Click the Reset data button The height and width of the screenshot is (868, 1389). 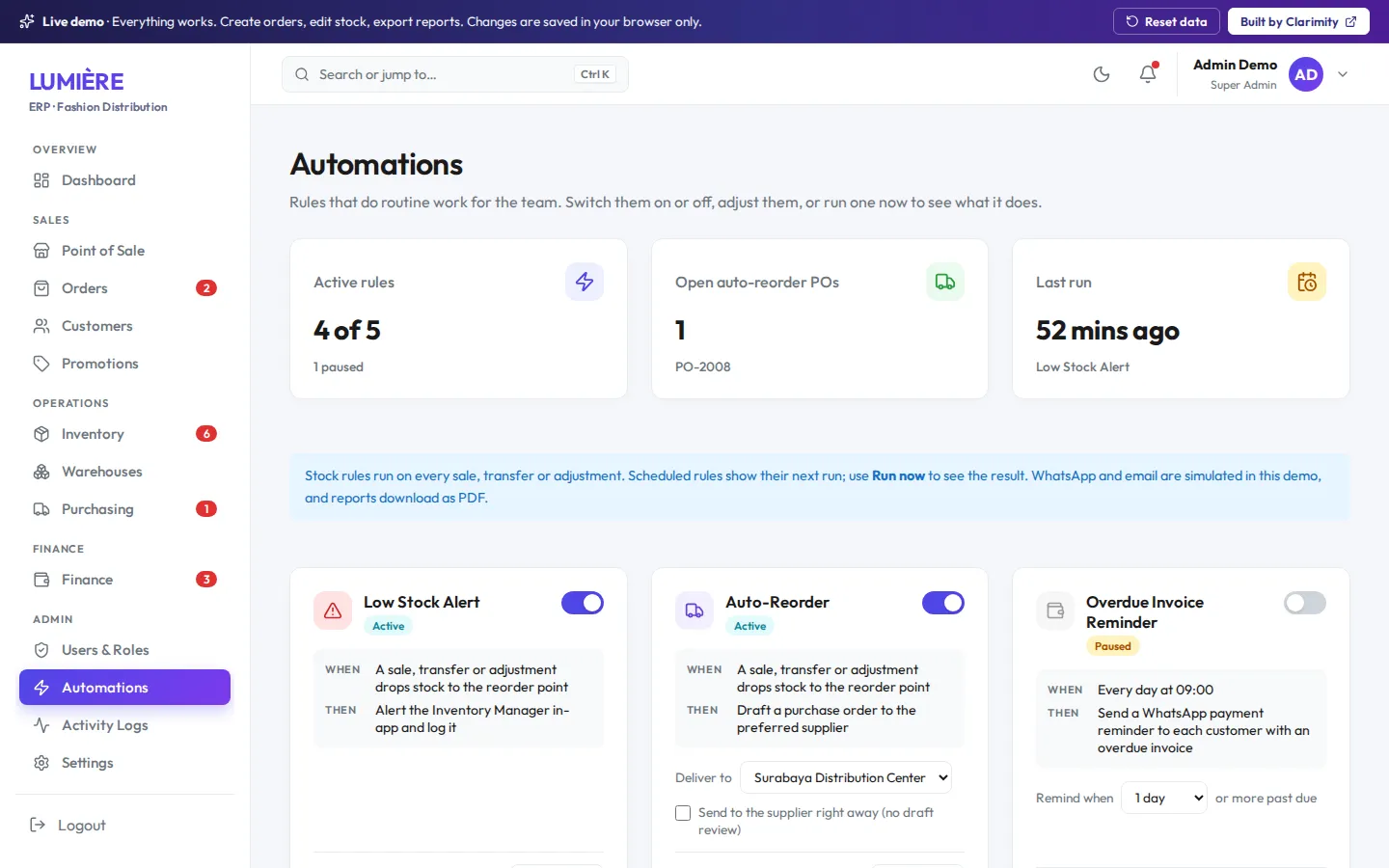tap(1166, 21)
